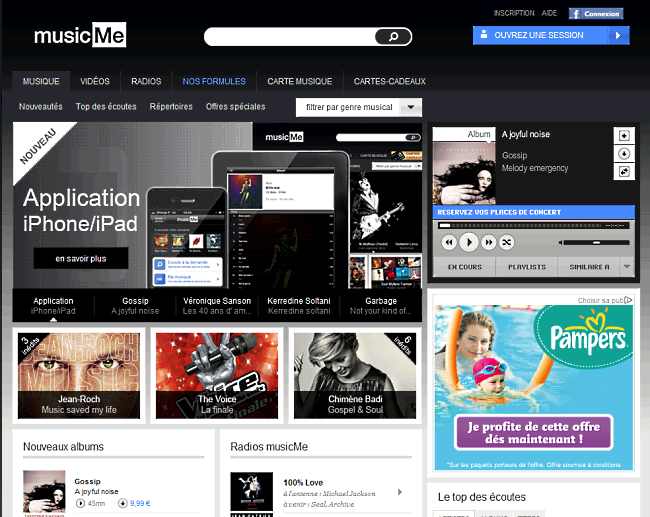Go to Top des écoutes submenu
The image size is (650, 517).
pyautogui.click(x=106, y=107)
